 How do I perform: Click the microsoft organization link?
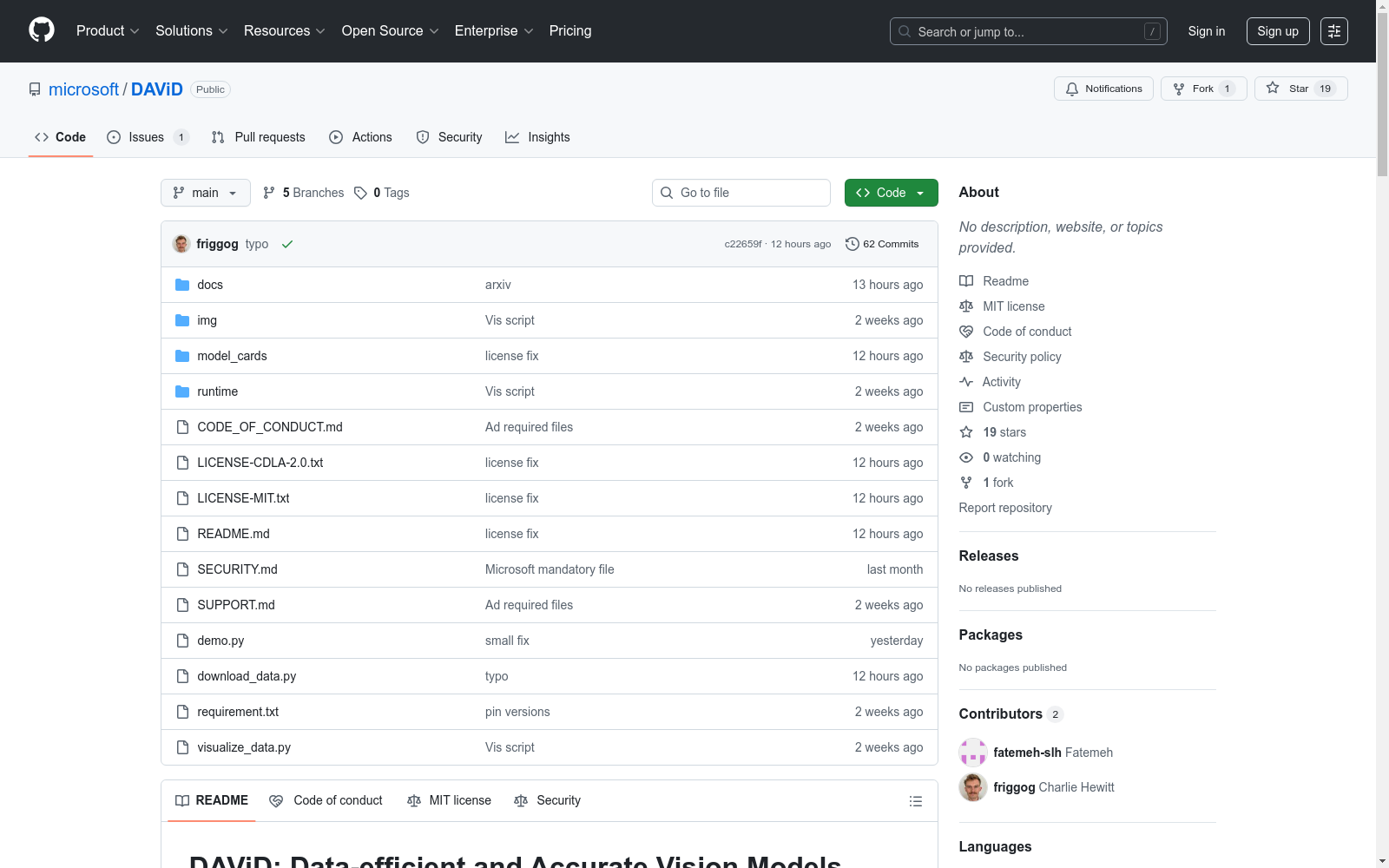pos(83,89)
